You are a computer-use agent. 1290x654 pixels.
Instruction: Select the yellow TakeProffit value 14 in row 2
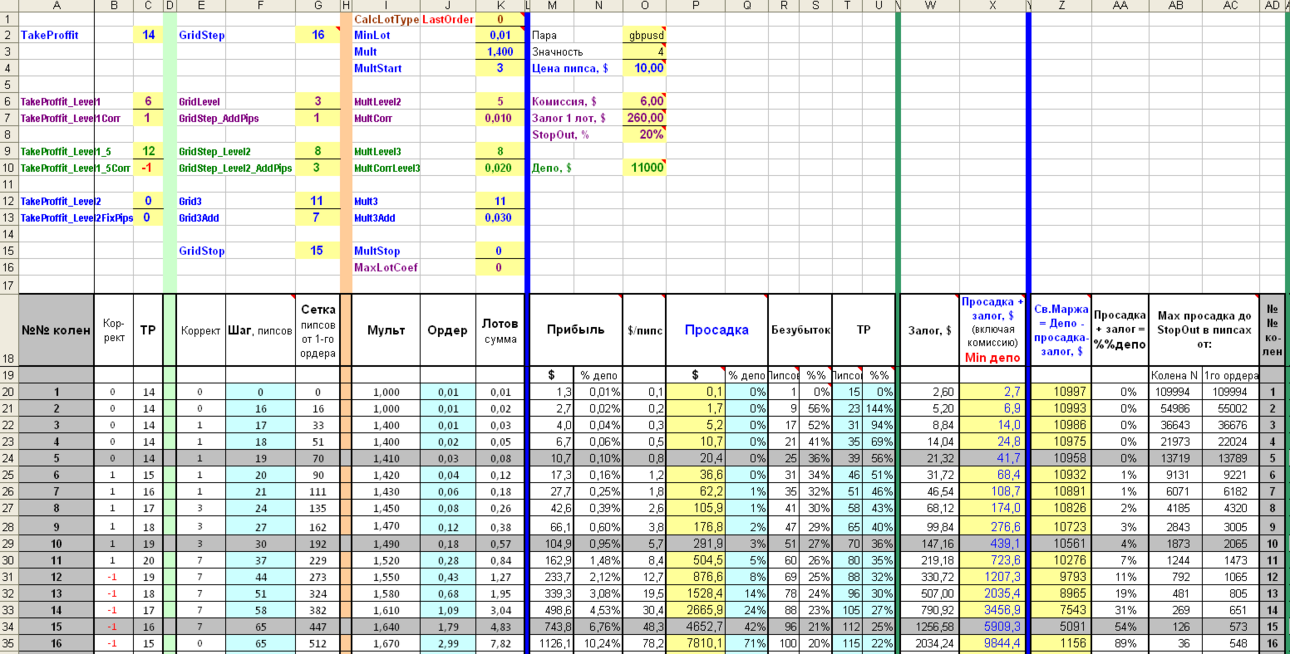coord(148,35)
